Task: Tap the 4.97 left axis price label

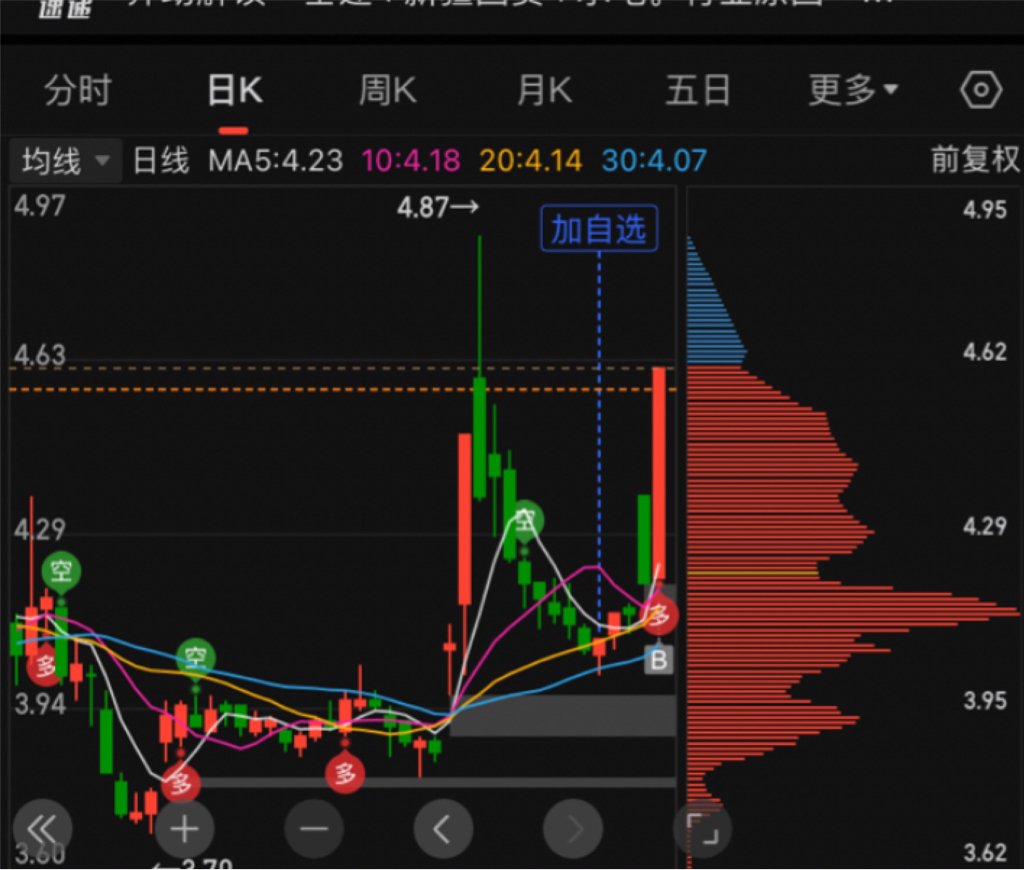Action: click(x=40, y=206)
